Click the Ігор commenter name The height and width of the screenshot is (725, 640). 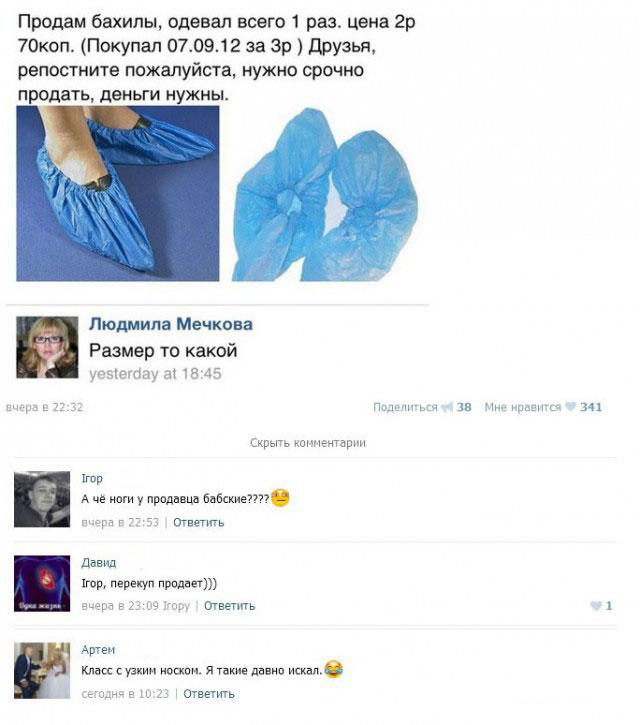pos(92,478)
